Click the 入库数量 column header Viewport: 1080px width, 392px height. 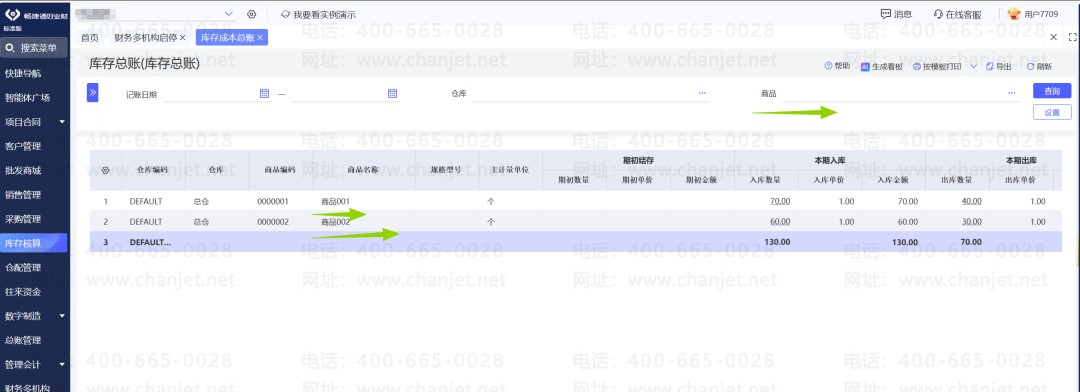765,180
